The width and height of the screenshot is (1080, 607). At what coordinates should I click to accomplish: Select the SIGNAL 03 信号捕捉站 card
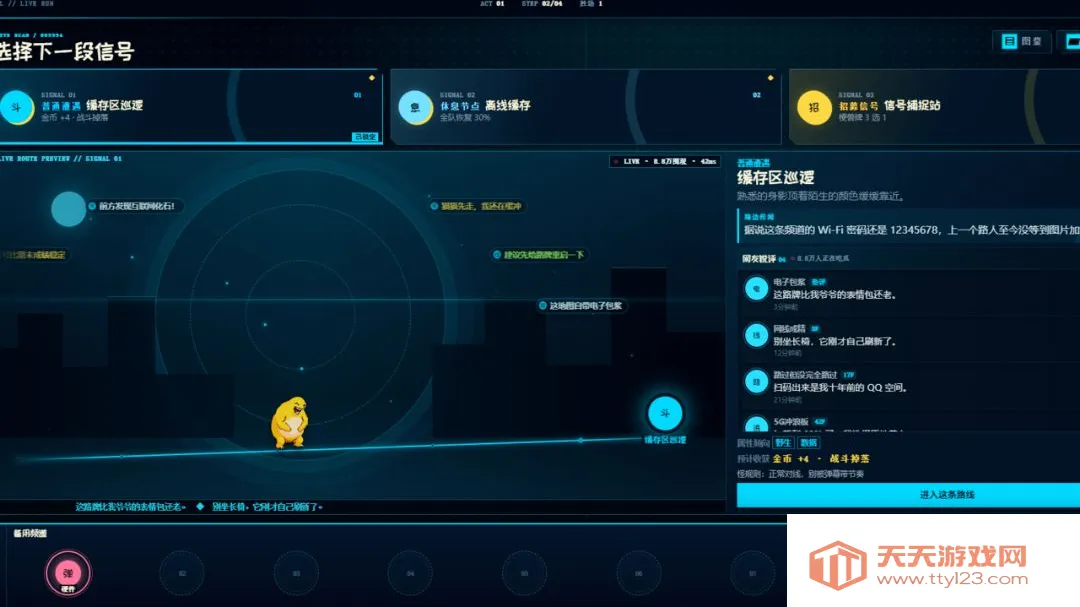[934, 107]
